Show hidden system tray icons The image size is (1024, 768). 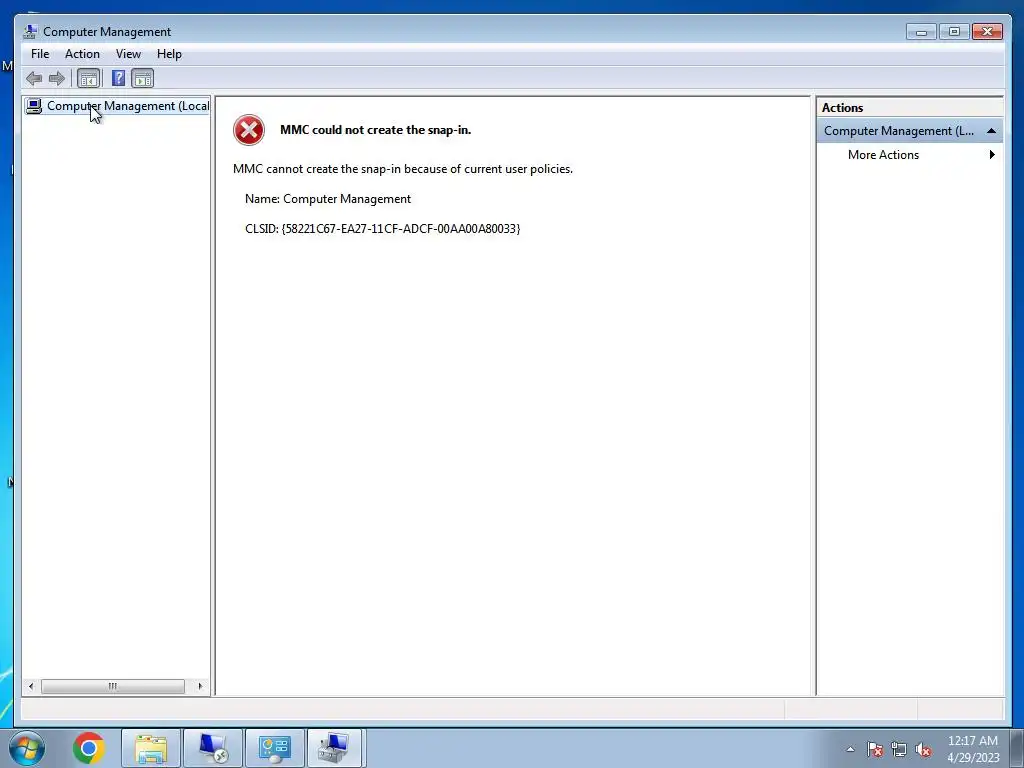coord(850,749)
